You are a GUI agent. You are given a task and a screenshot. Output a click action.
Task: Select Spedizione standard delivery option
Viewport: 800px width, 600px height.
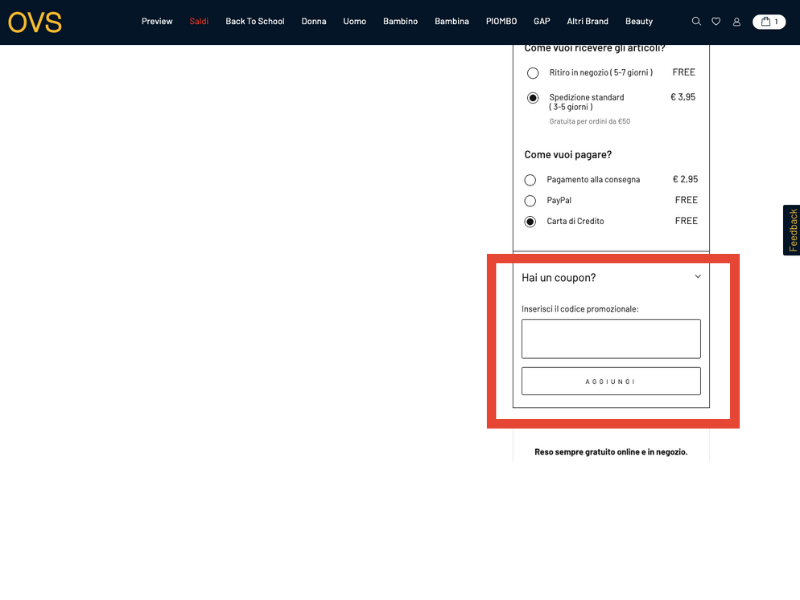(533, 98)
